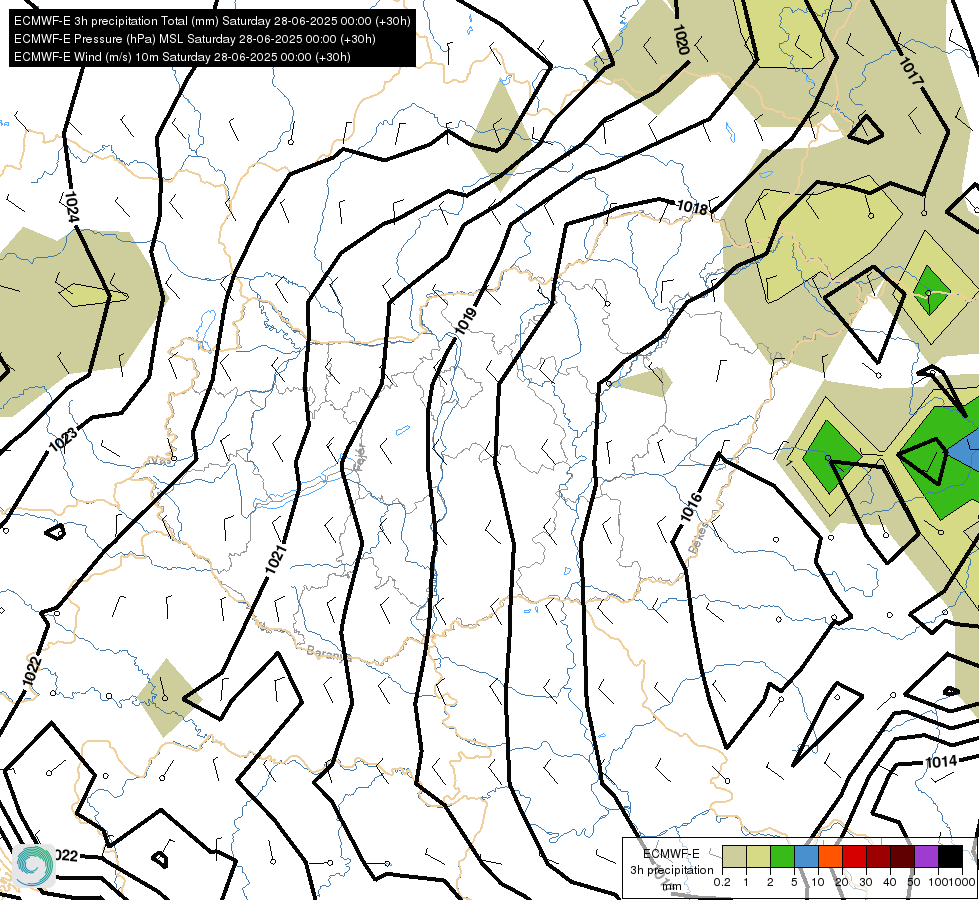Click the 'Fejér' county label on the map
979x900 pixels.
(x=362, y=458)
